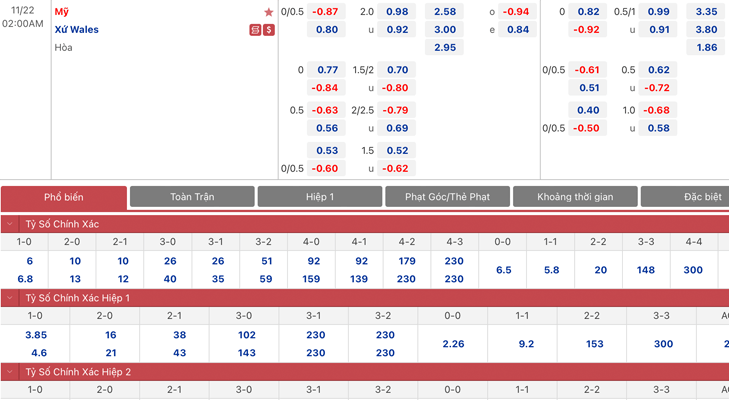
Task: Choose 6.8 odds under 1-0 score
Action: click(25, 279)
